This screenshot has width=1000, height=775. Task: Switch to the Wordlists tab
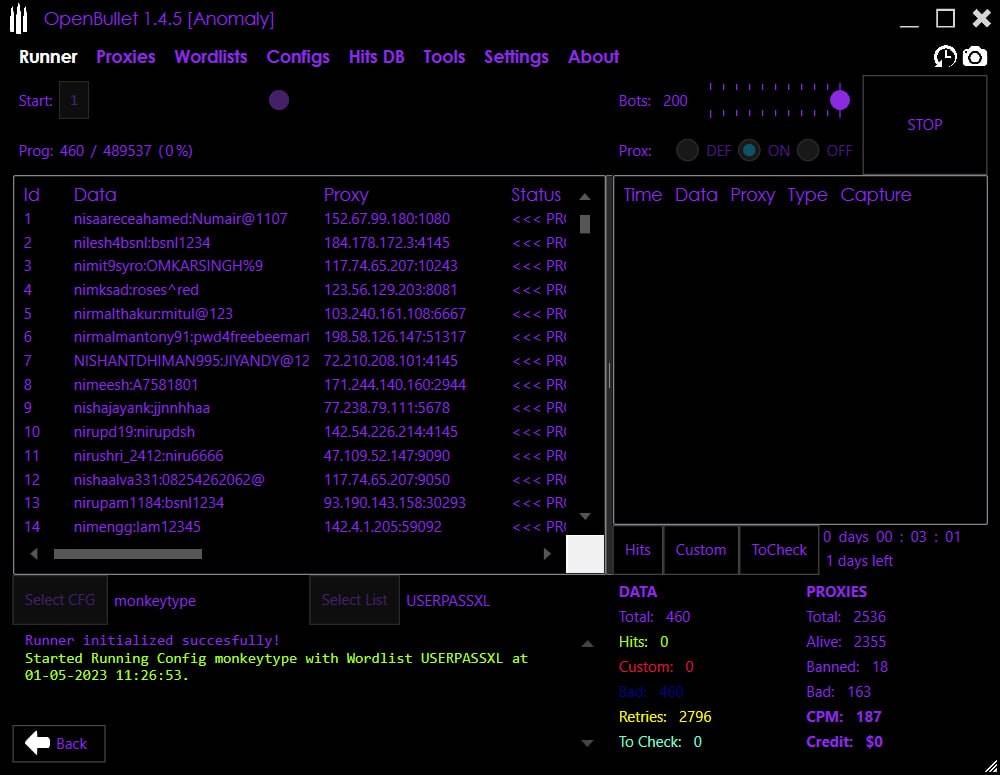tap(210, 57)
